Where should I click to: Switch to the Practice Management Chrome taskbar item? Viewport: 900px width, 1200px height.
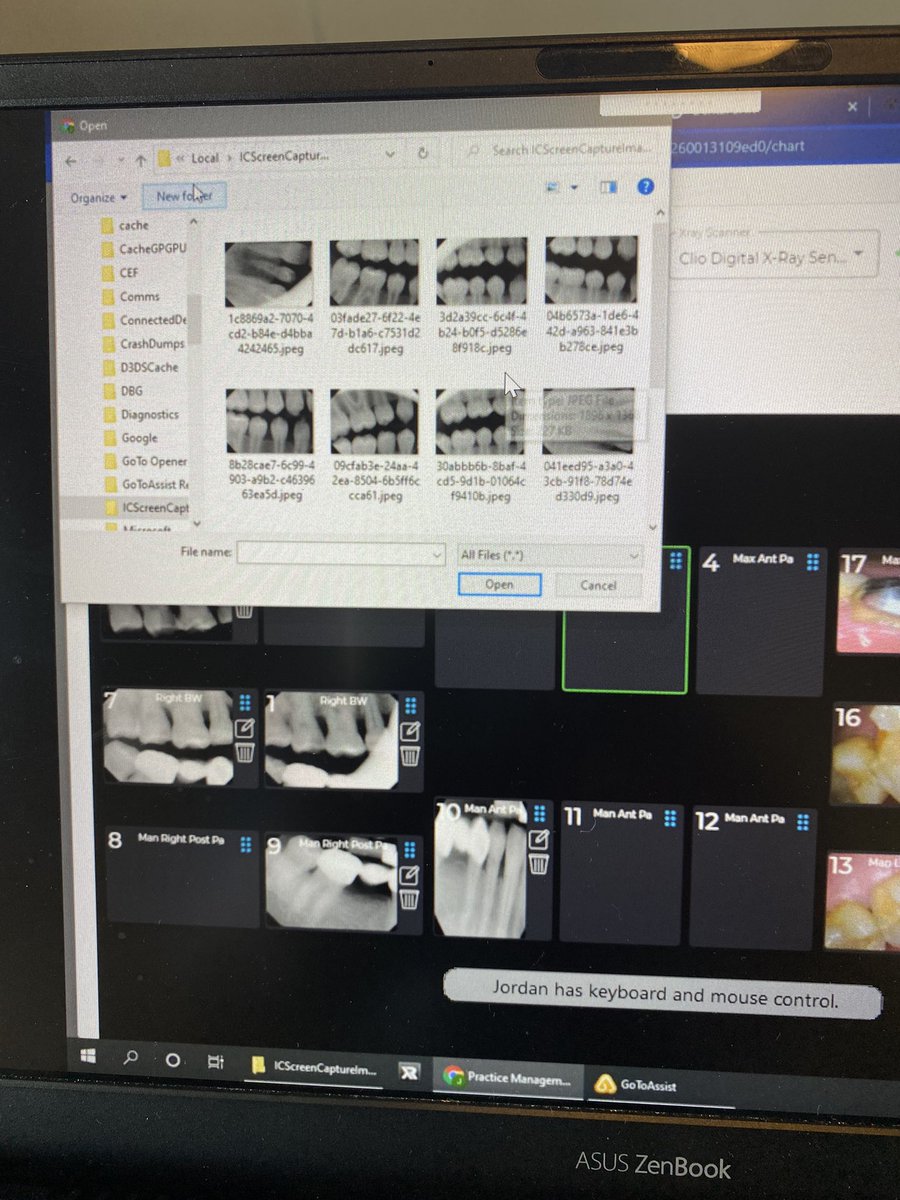click(x=510, y=1078)
